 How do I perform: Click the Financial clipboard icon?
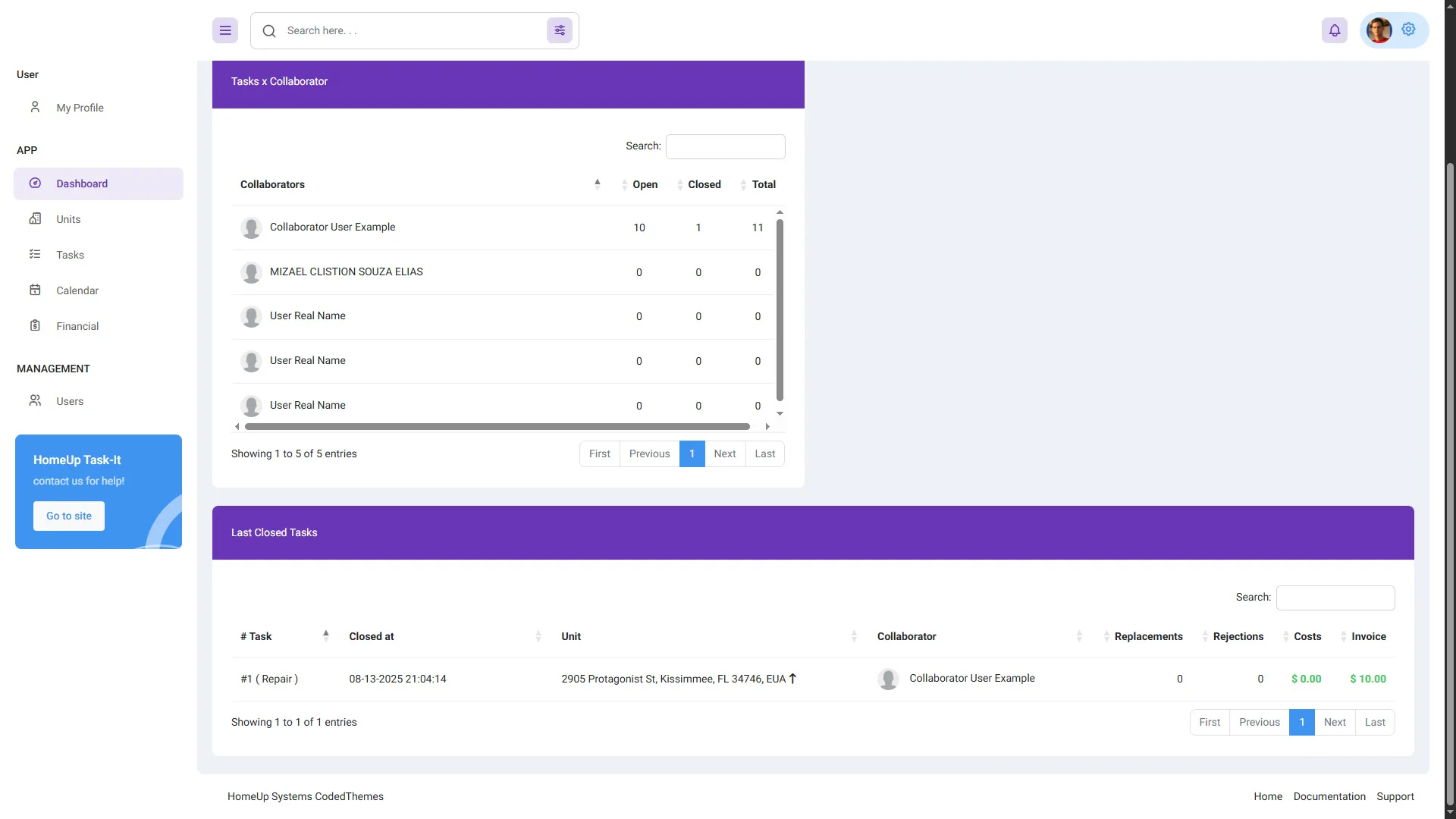tap(35, 325)
